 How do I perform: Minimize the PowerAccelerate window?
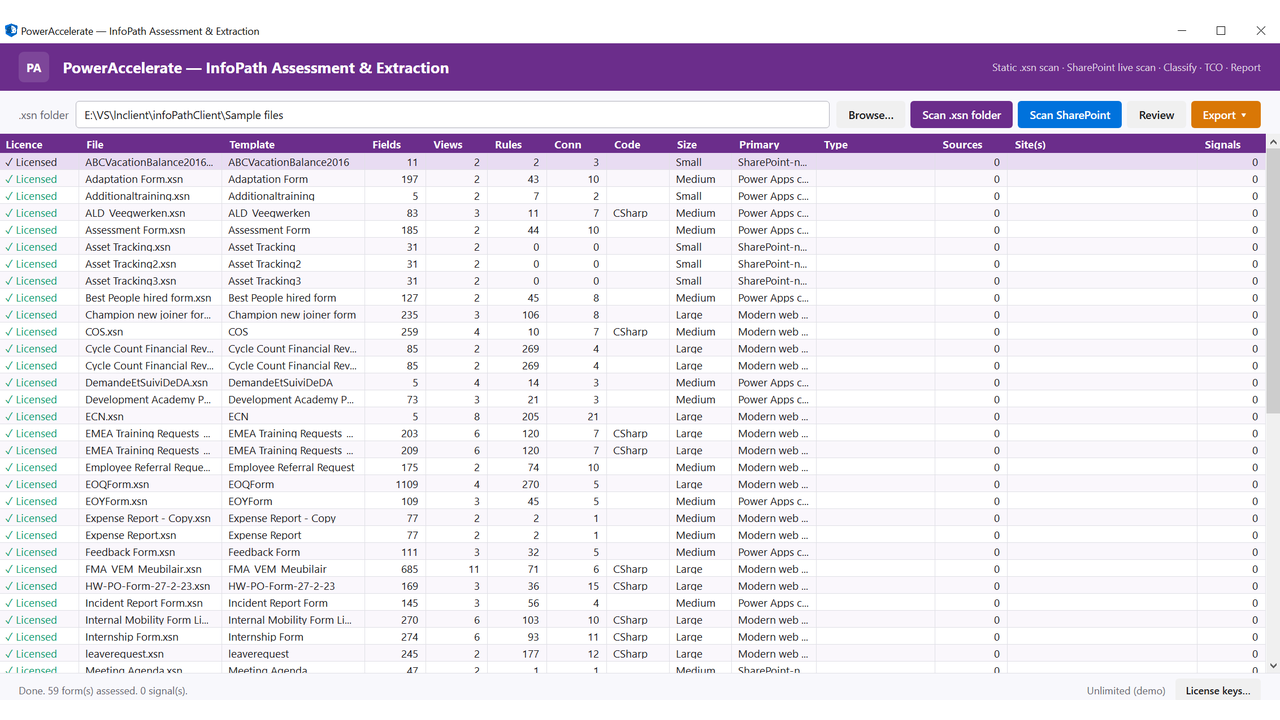(x=1182, y=31)
